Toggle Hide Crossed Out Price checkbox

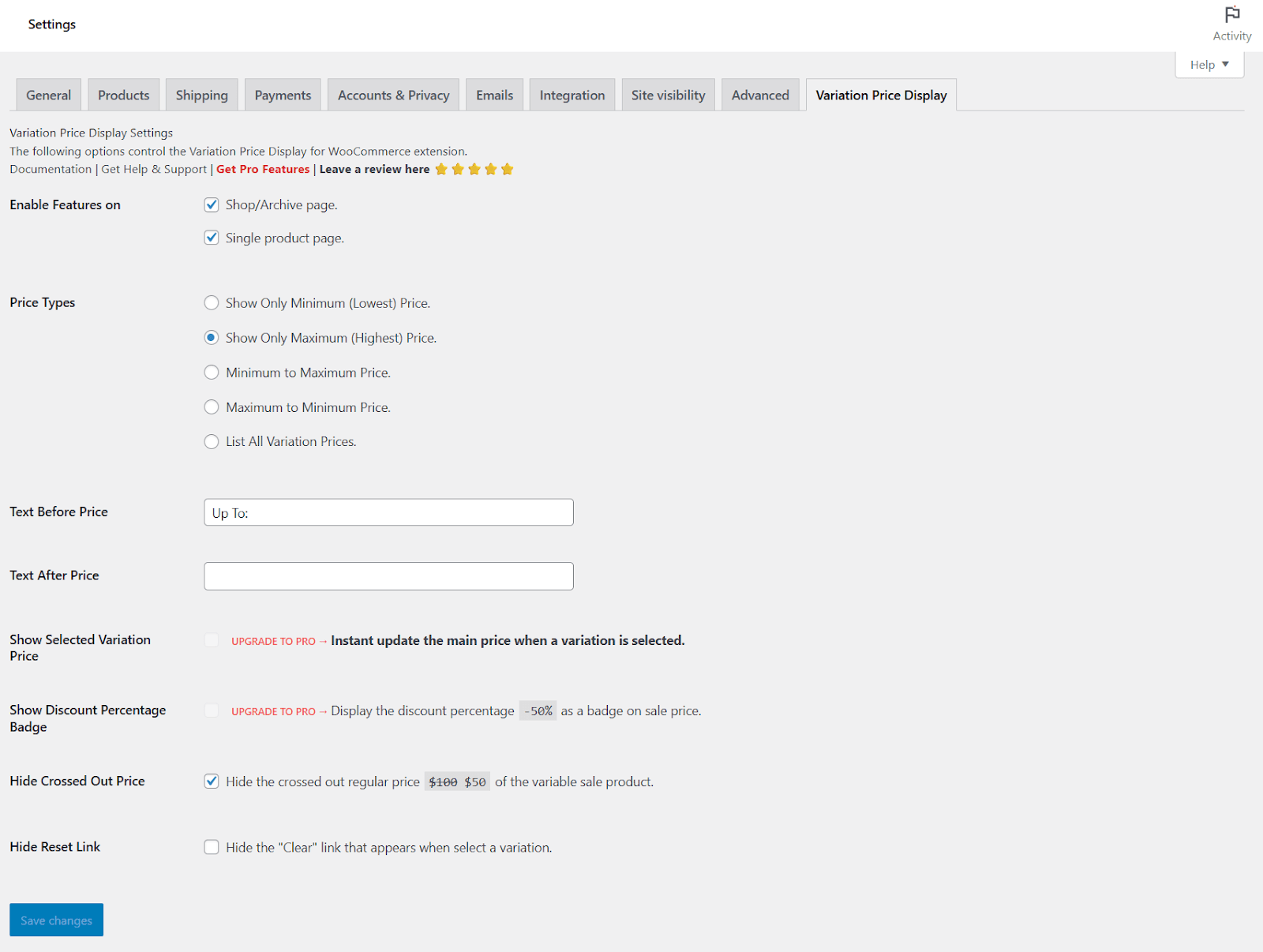click(212, 781)
